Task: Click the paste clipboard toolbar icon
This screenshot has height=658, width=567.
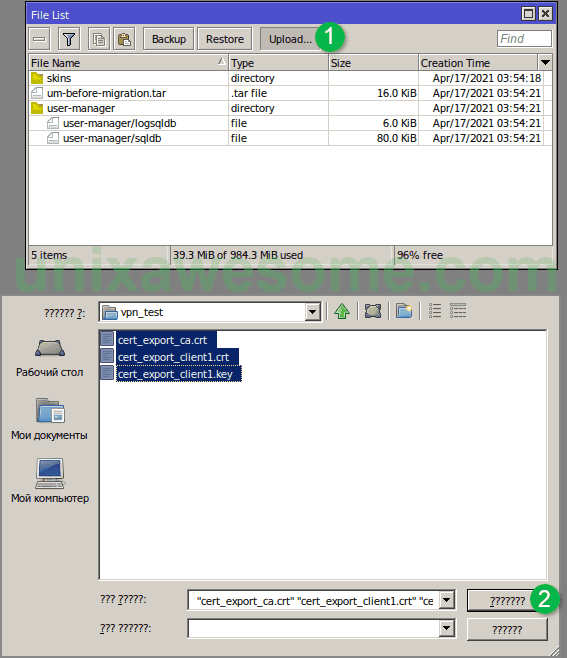Action: pos(124,39)
